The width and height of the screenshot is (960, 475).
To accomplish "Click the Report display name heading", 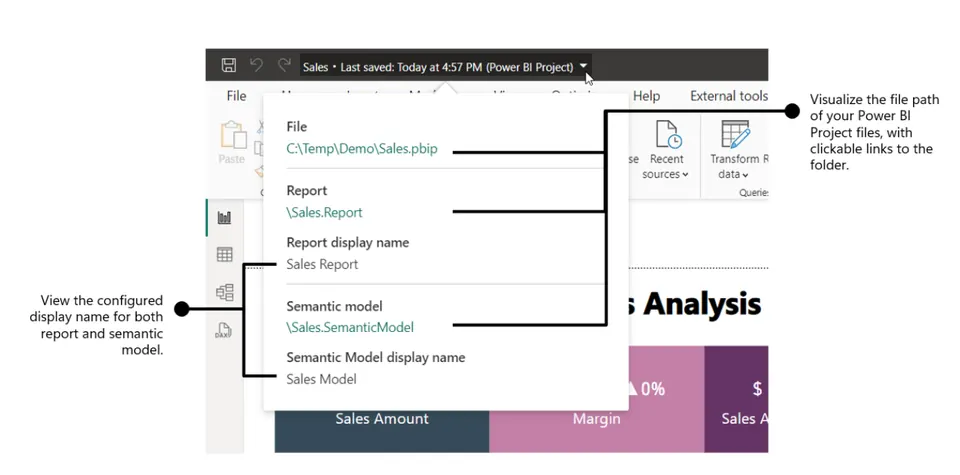I will [348, 242].
